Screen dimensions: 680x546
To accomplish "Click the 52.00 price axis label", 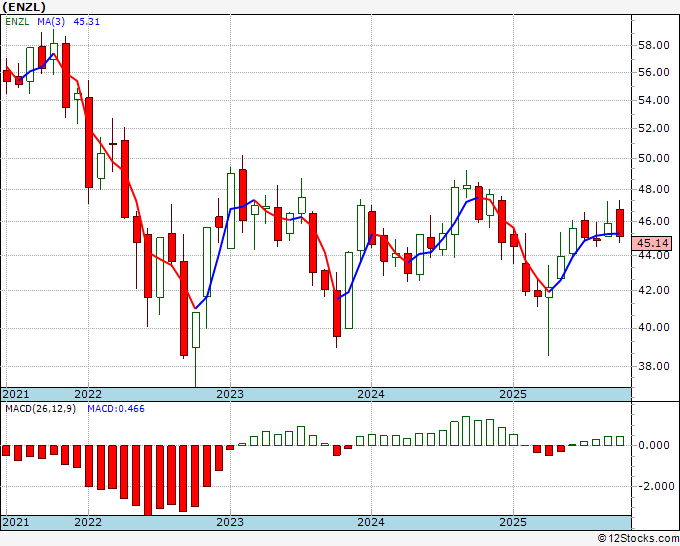I will point(654,128).
